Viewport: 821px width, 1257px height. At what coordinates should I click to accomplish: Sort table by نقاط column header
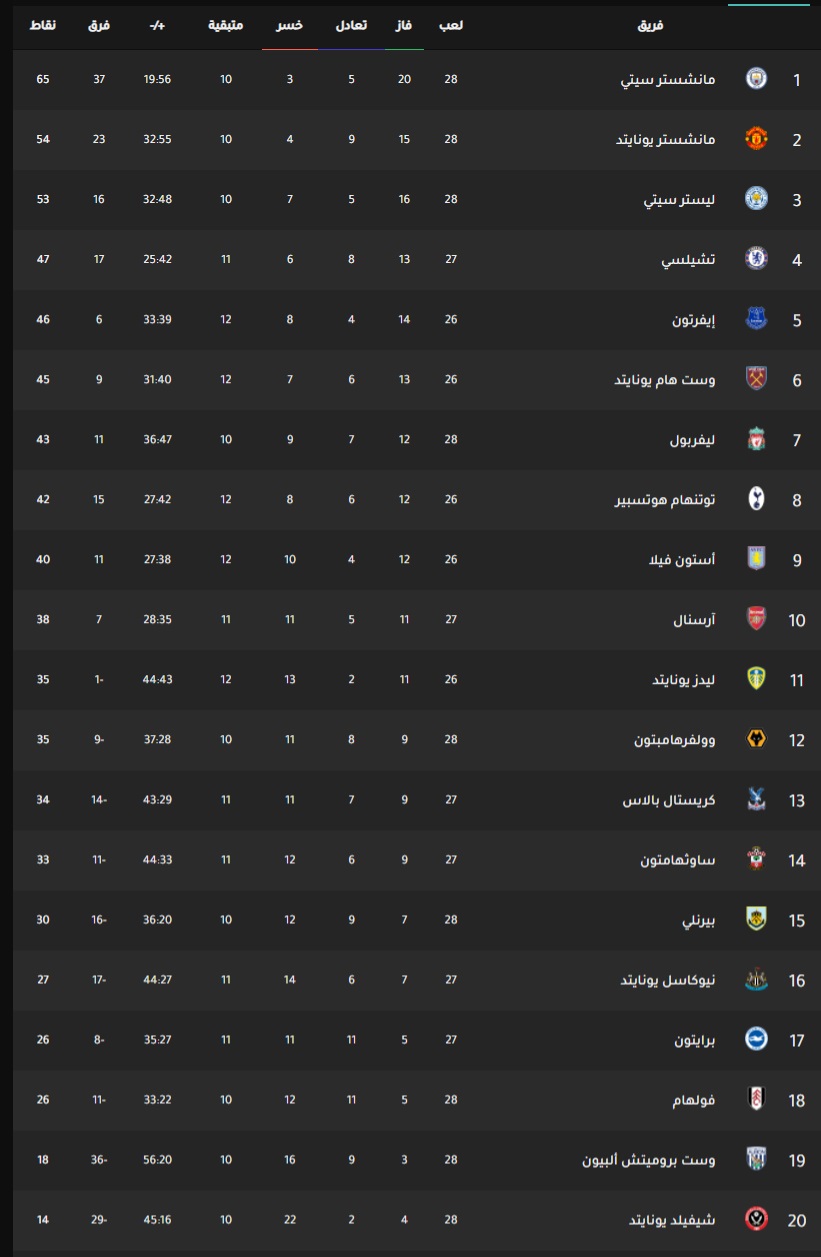tap(44, 24)
